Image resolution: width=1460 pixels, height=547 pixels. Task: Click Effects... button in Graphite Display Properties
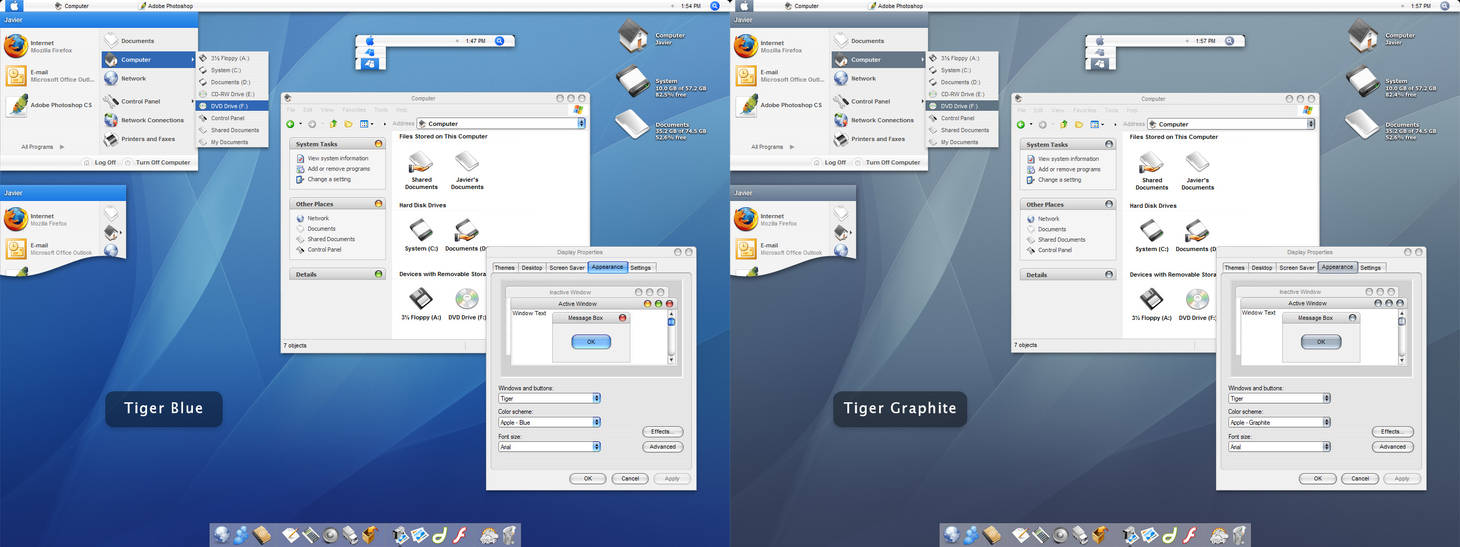pyautogui.click(x=1392, y=431)
